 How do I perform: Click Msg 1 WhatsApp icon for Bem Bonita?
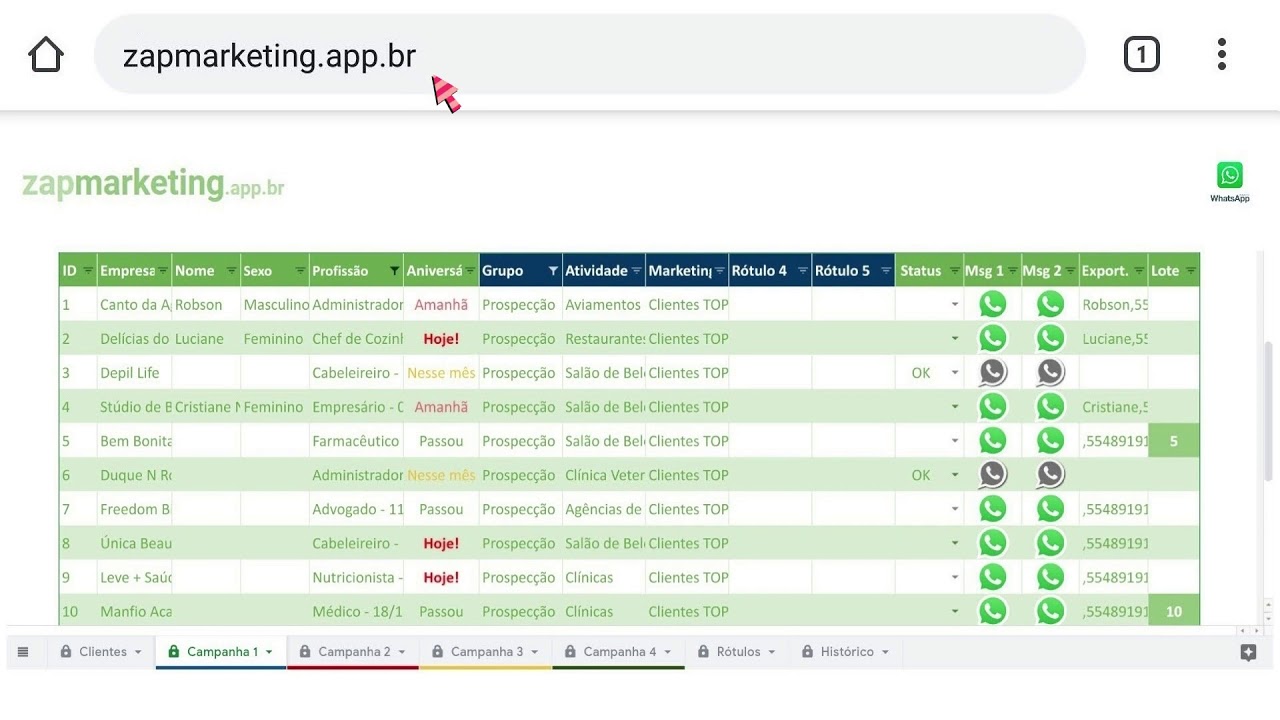point(992,440)
